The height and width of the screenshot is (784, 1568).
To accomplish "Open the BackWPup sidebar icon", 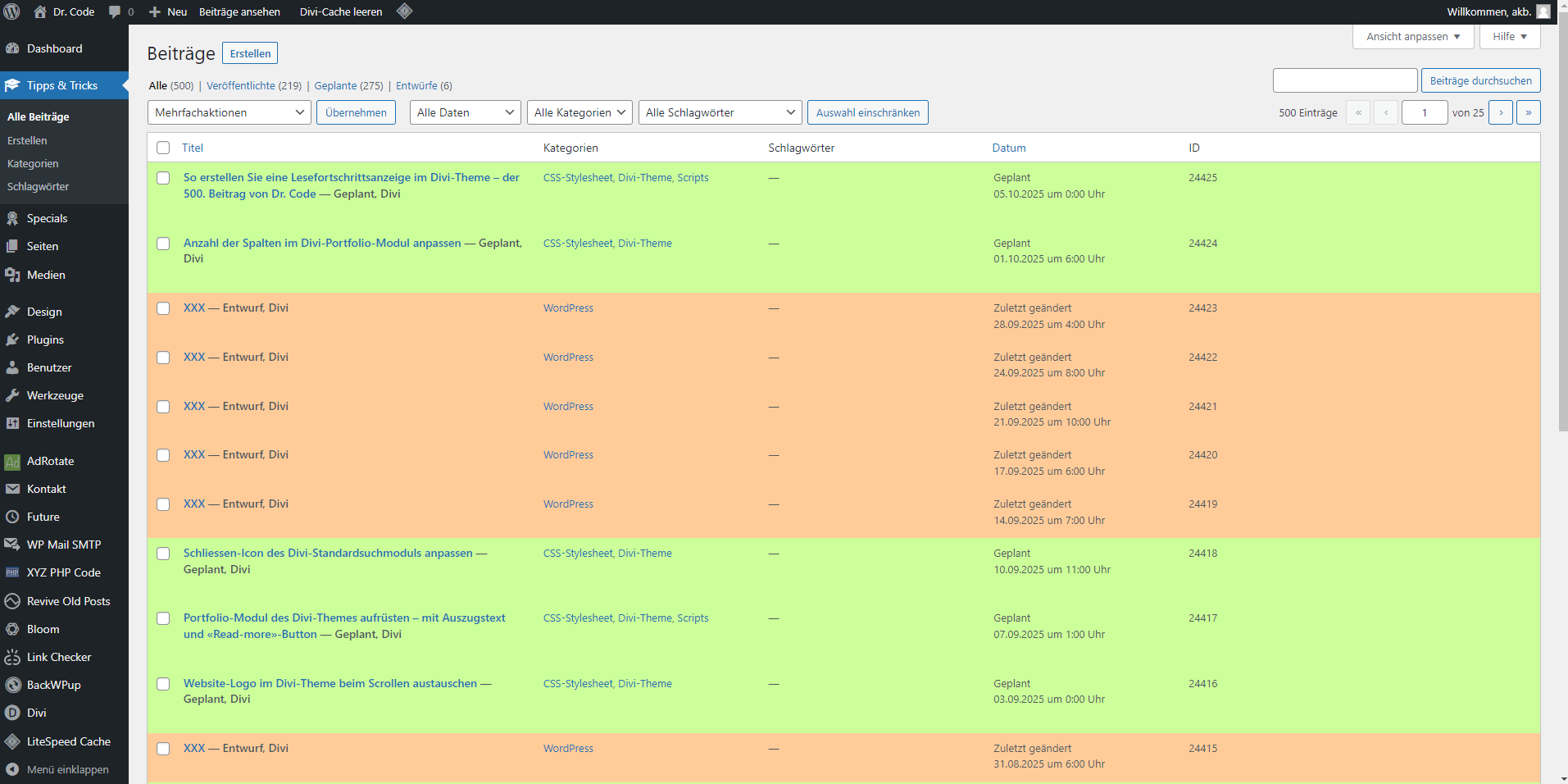I will point(12,685).
